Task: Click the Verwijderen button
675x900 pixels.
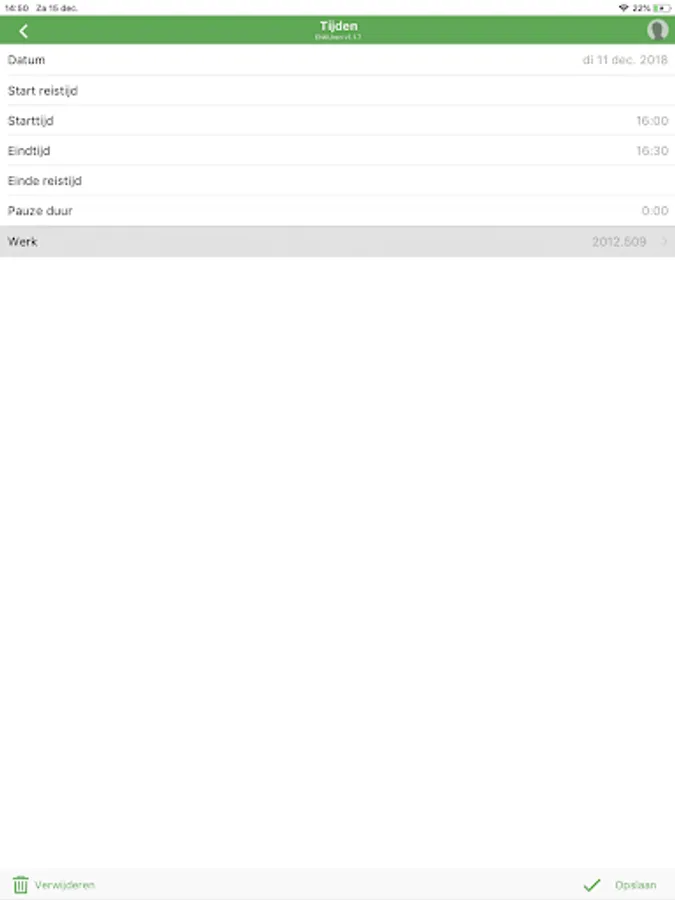Action: pos(54,885)
